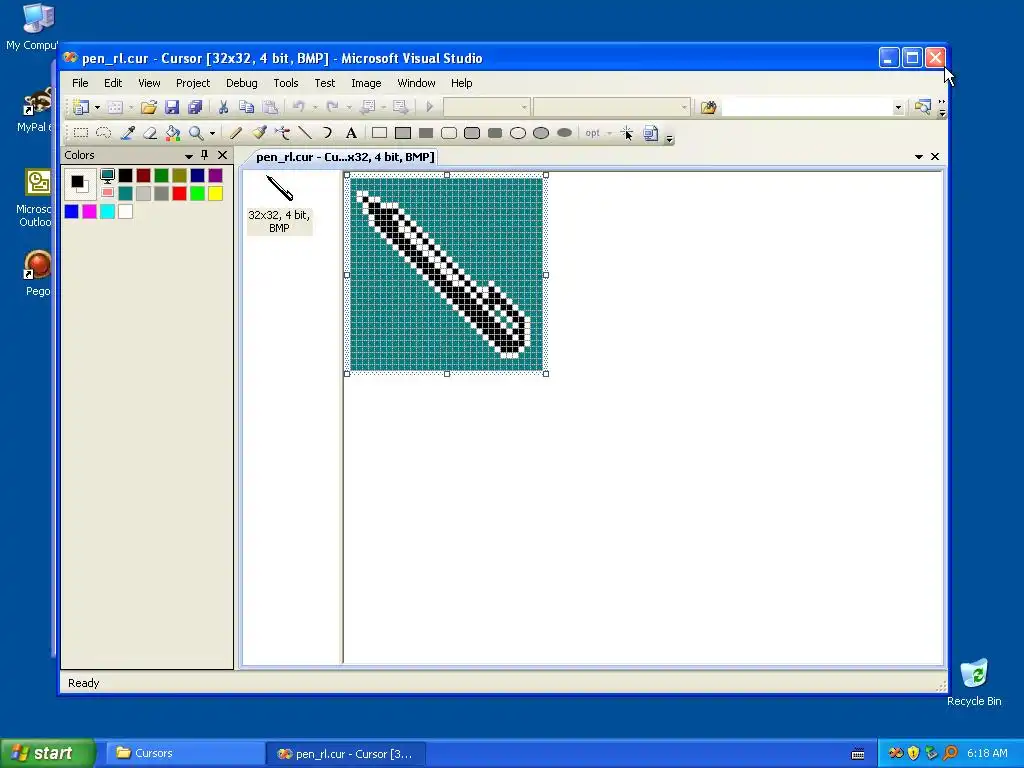
Task: Expand the Standard toolbar options chevron
Action: tap(942, 108)
